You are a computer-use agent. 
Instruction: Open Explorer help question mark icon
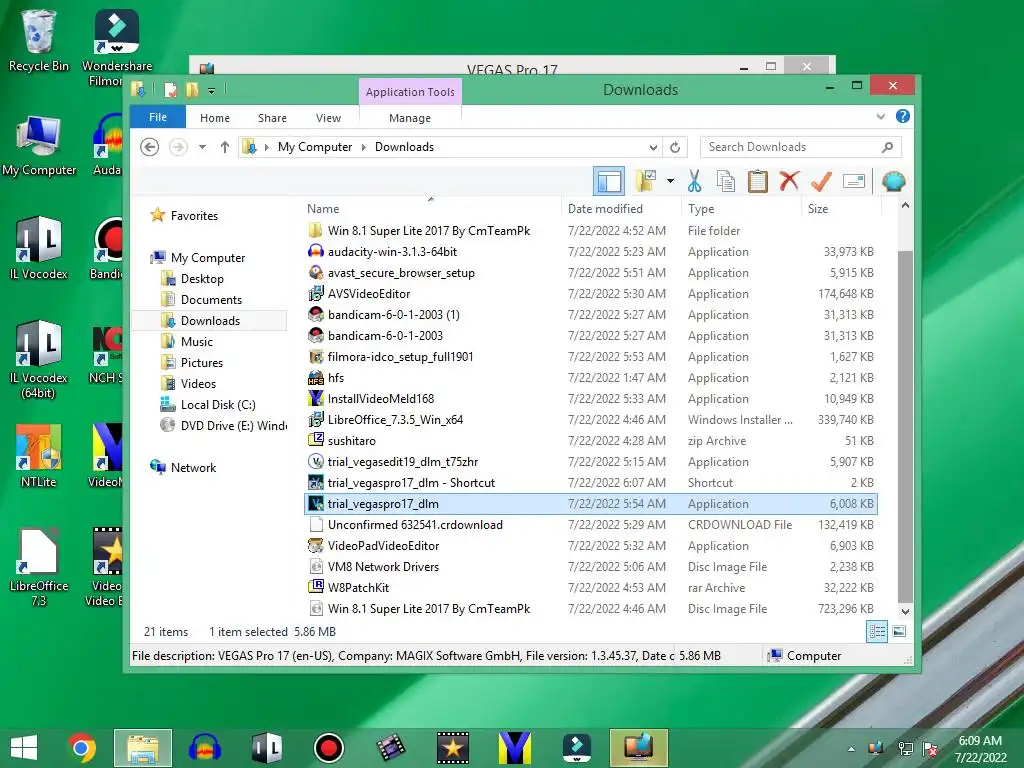[903, 116]
